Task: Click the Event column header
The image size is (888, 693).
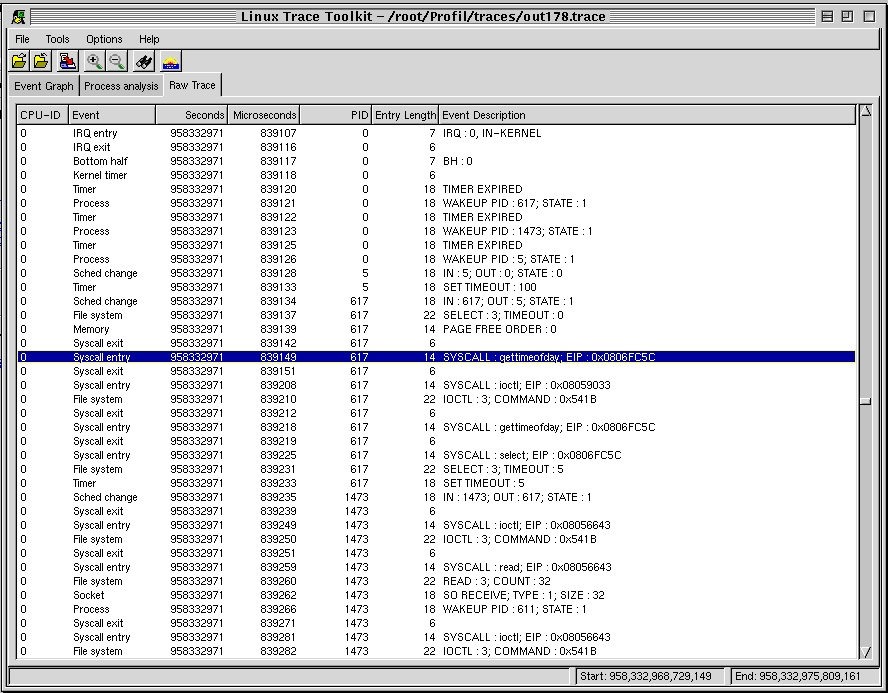Action: pos(112,115)
